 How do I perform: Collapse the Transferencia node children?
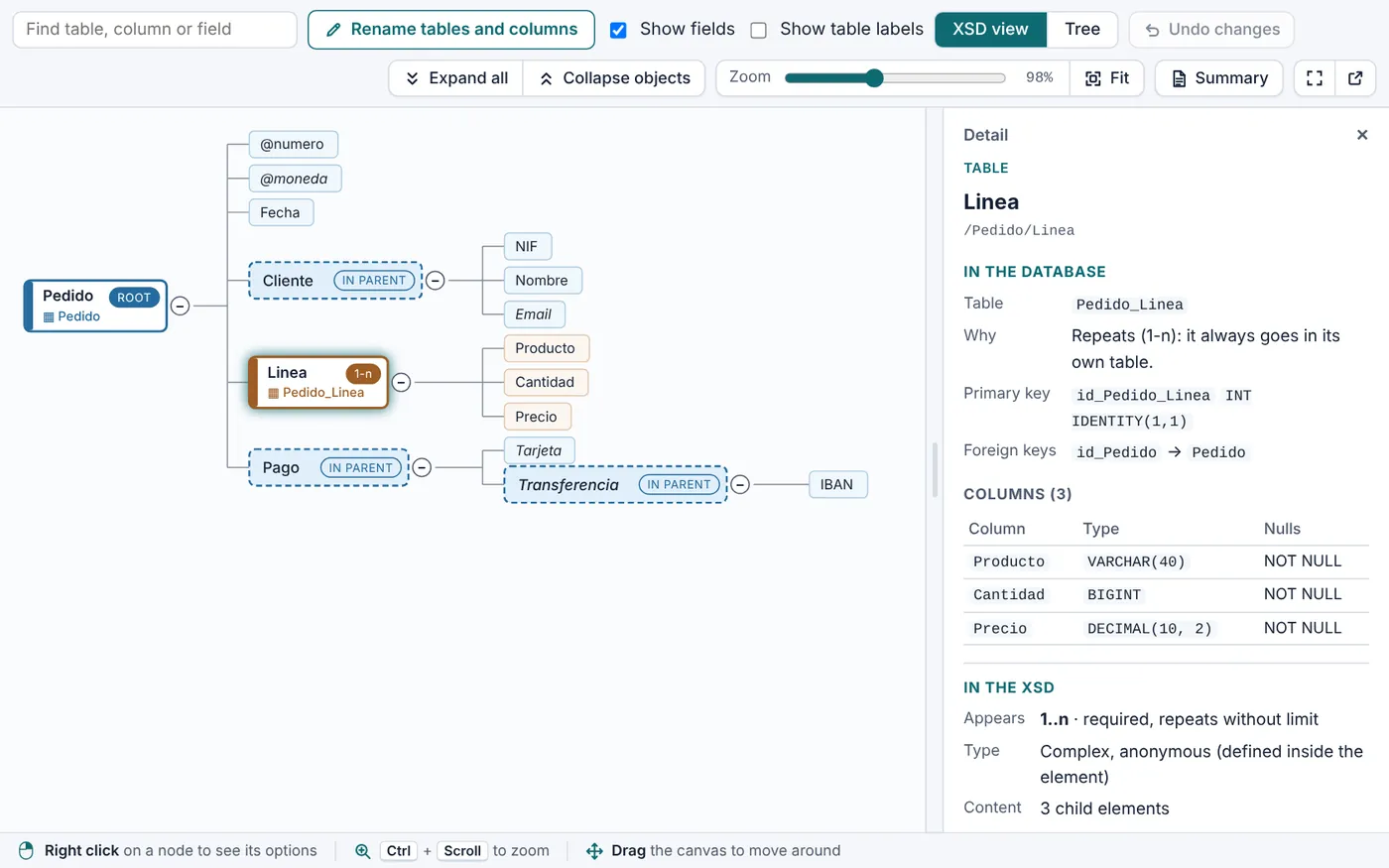tap(740, 485)
